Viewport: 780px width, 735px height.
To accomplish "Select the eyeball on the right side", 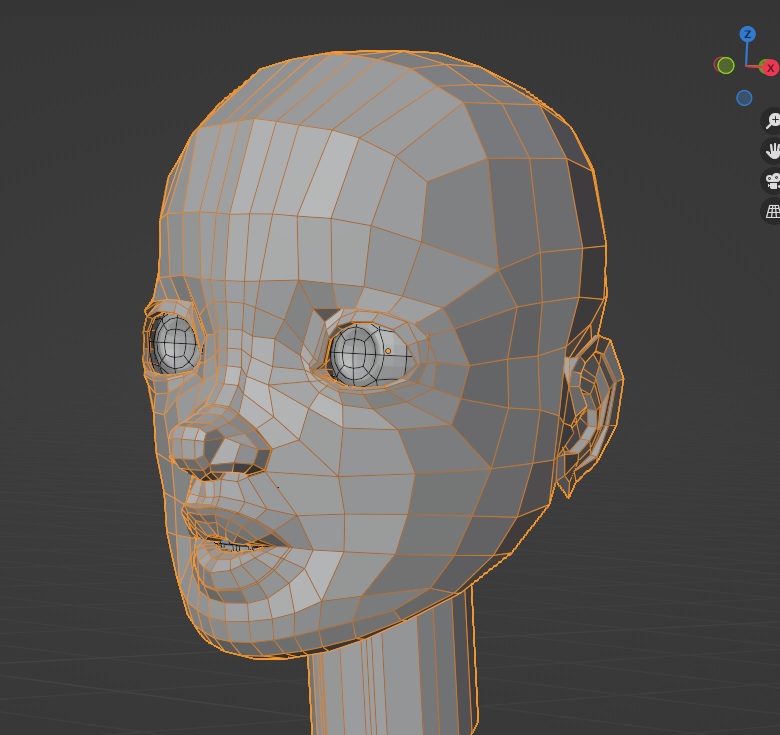I will coord(366,354).
